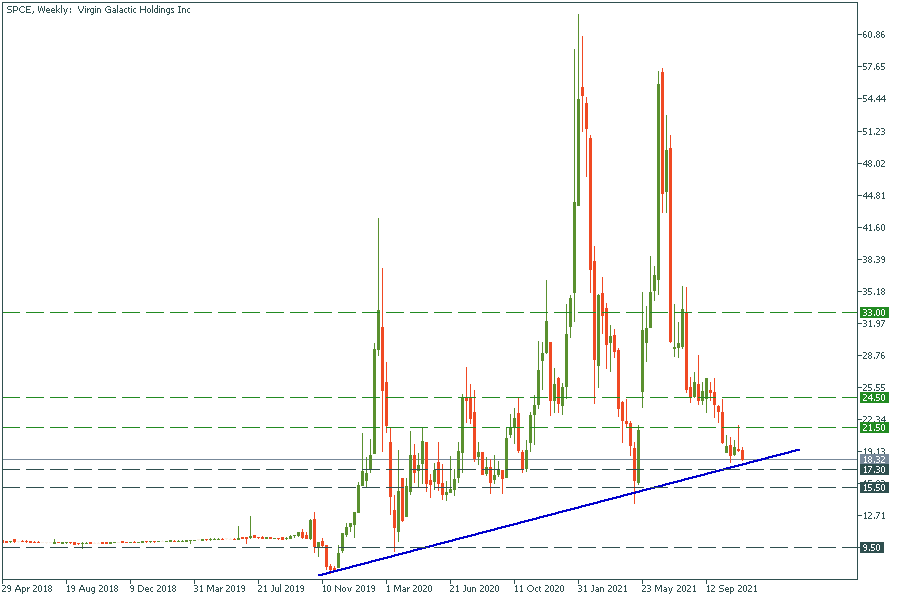Click the gray 18.32 current price tag
Image resolution: width=900 pixels, height=600 pixels.
875,459
